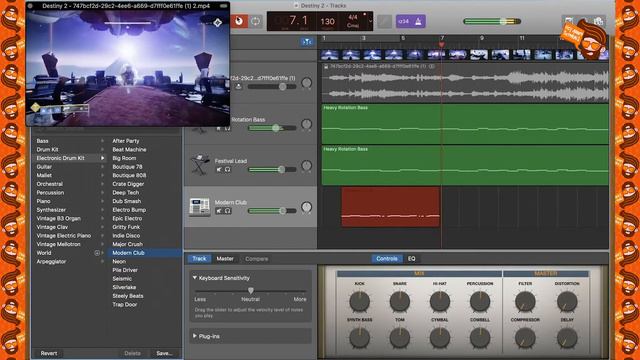Click the playhead marker at bar 7

(x=441, y=44)
